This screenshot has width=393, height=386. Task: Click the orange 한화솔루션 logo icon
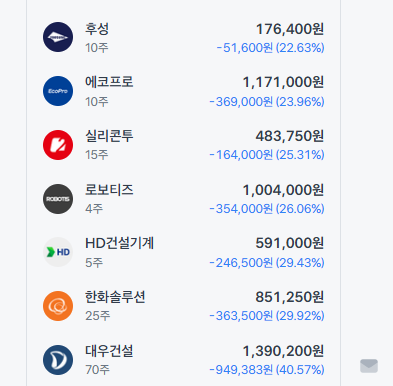pos(58,306)
